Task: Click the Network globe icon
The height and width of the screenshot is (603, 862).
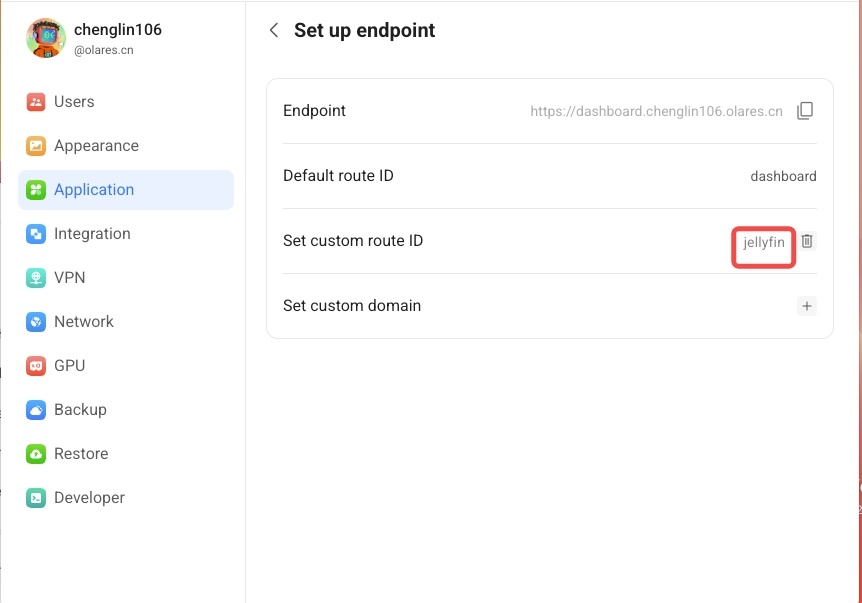Action: pos(36,322)
